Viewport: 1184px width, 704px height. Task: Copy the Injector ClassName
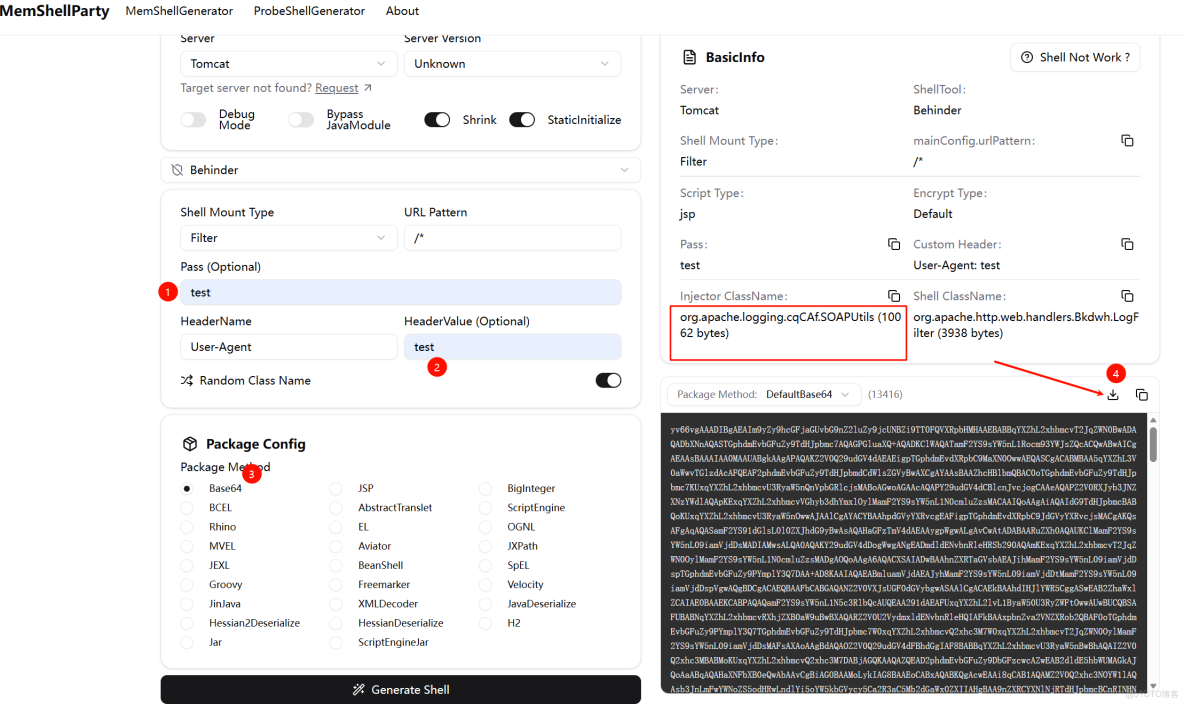click(894, 296)
